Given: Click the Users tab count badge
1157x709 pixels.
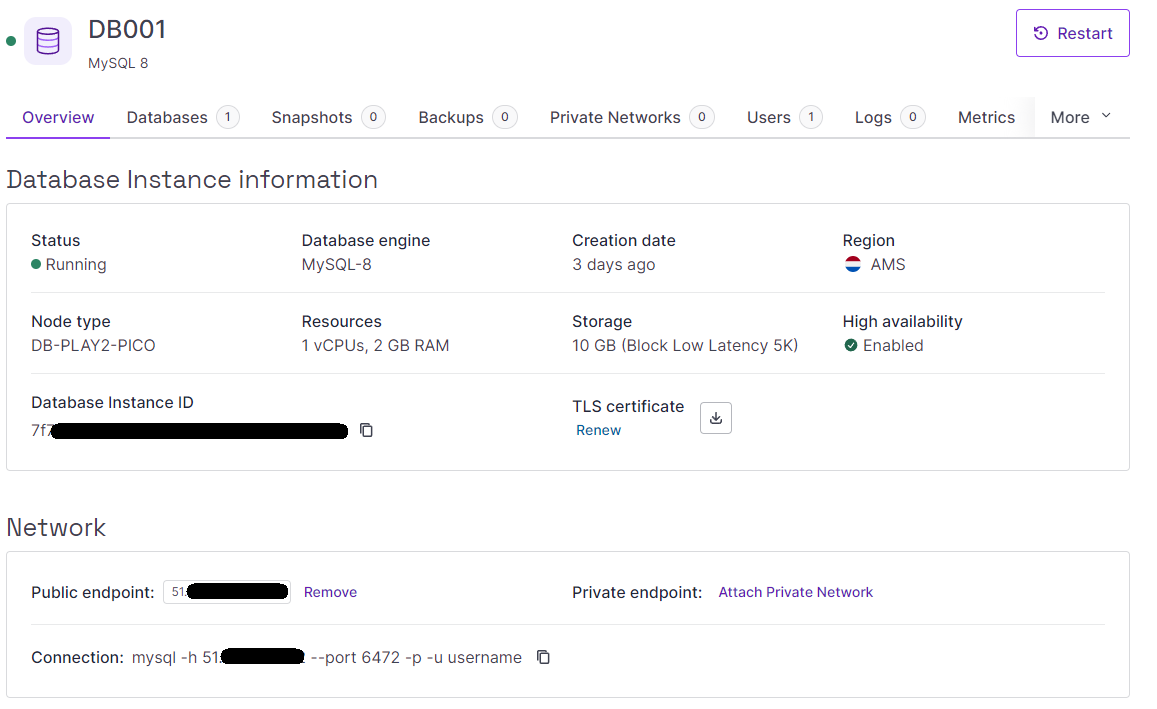Looking at the screenshot, I should click(813, 117).
